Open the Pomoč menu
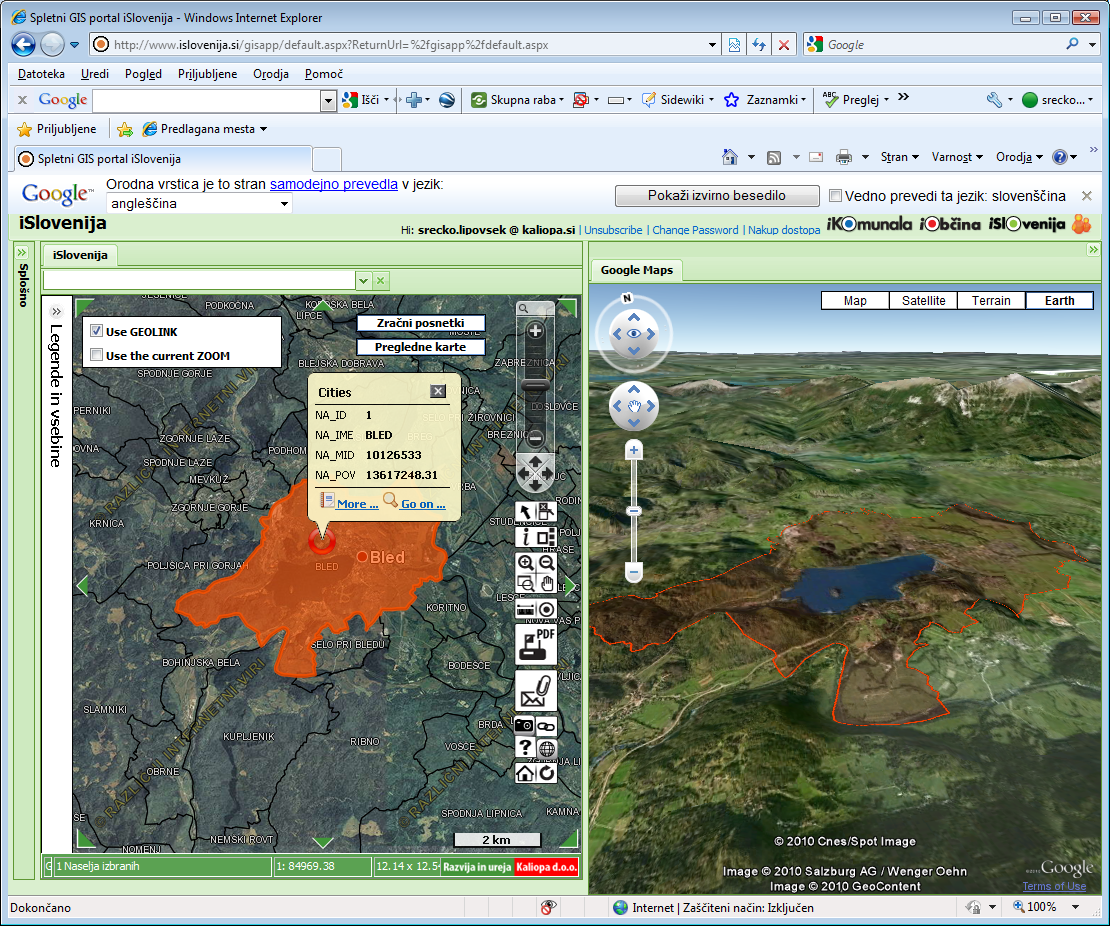 pos(324,74)
